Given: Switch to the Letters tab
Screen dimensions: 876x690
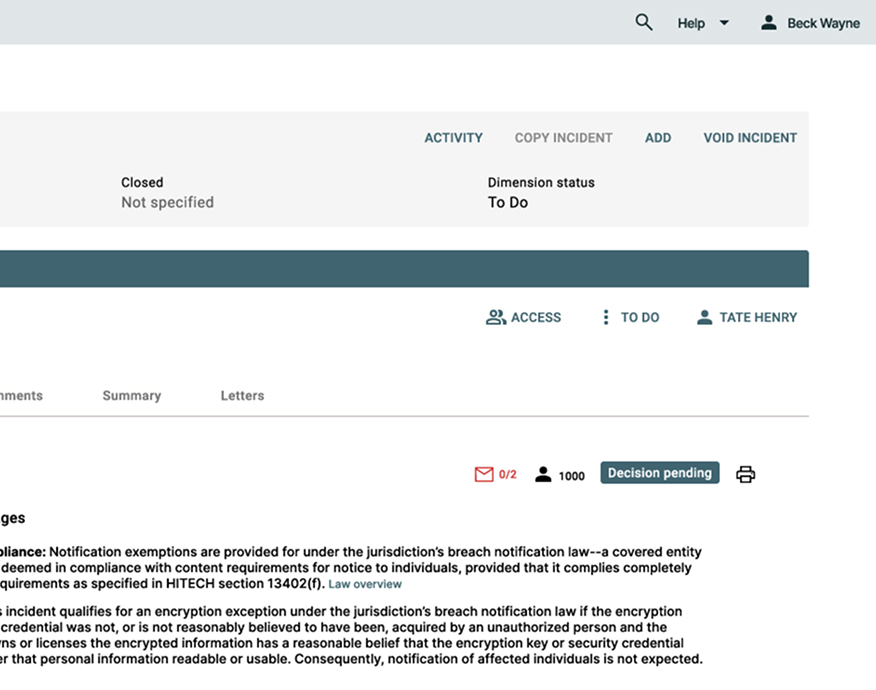Looking at the screenshot, I should [242, 396].
